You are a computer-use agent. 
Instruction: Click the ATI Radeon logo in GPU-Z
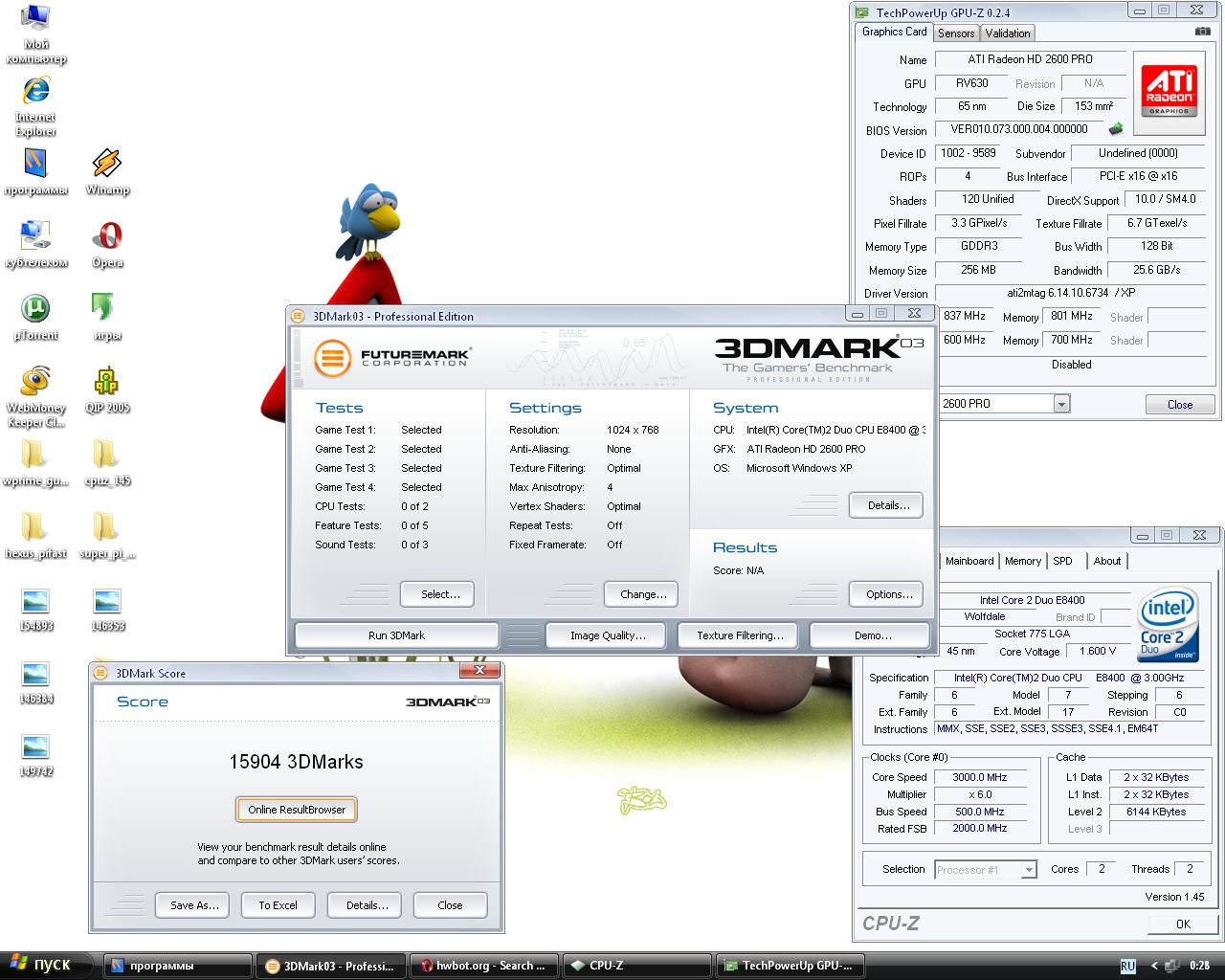click(1169, 92)
